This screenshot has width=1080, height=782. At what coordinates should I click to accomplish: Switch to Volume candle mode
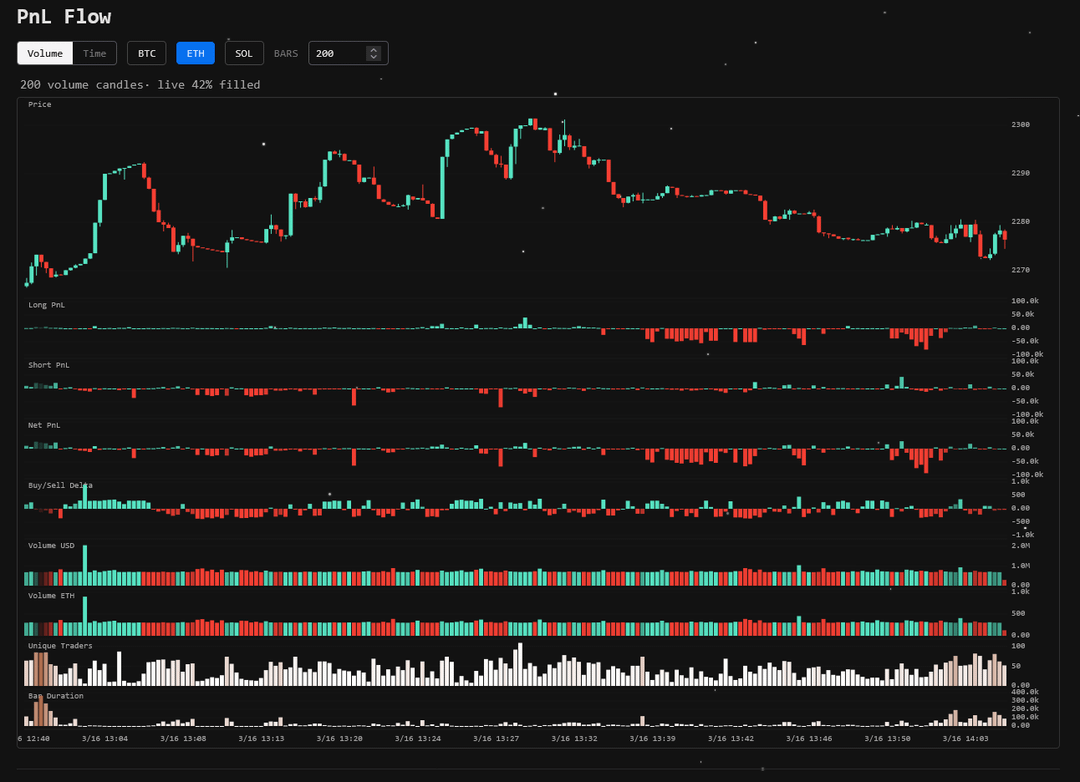[x=45, y=53]
